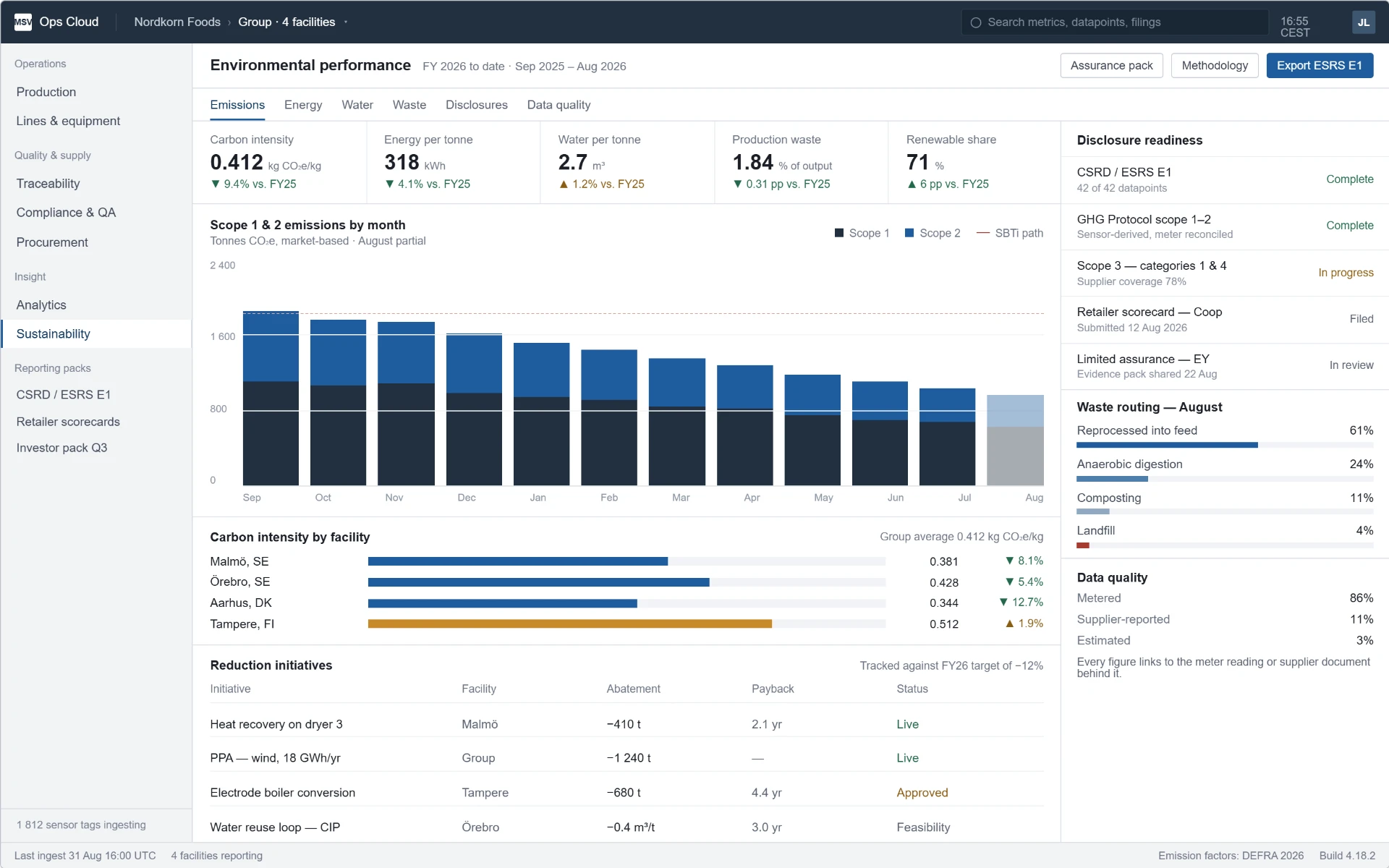Switch to the Waste tab
The width and height of the screenshot is (1389, 868).
point(409,105)
